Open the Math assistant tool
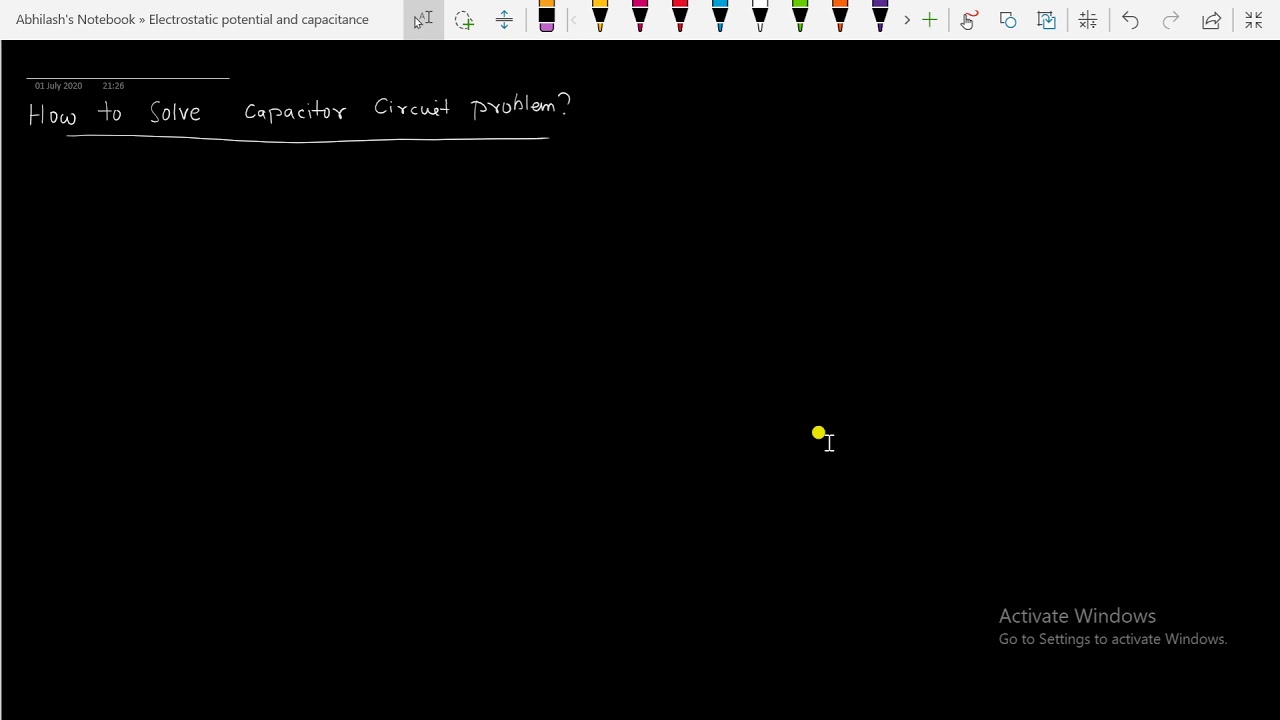 coord(1088,20)
